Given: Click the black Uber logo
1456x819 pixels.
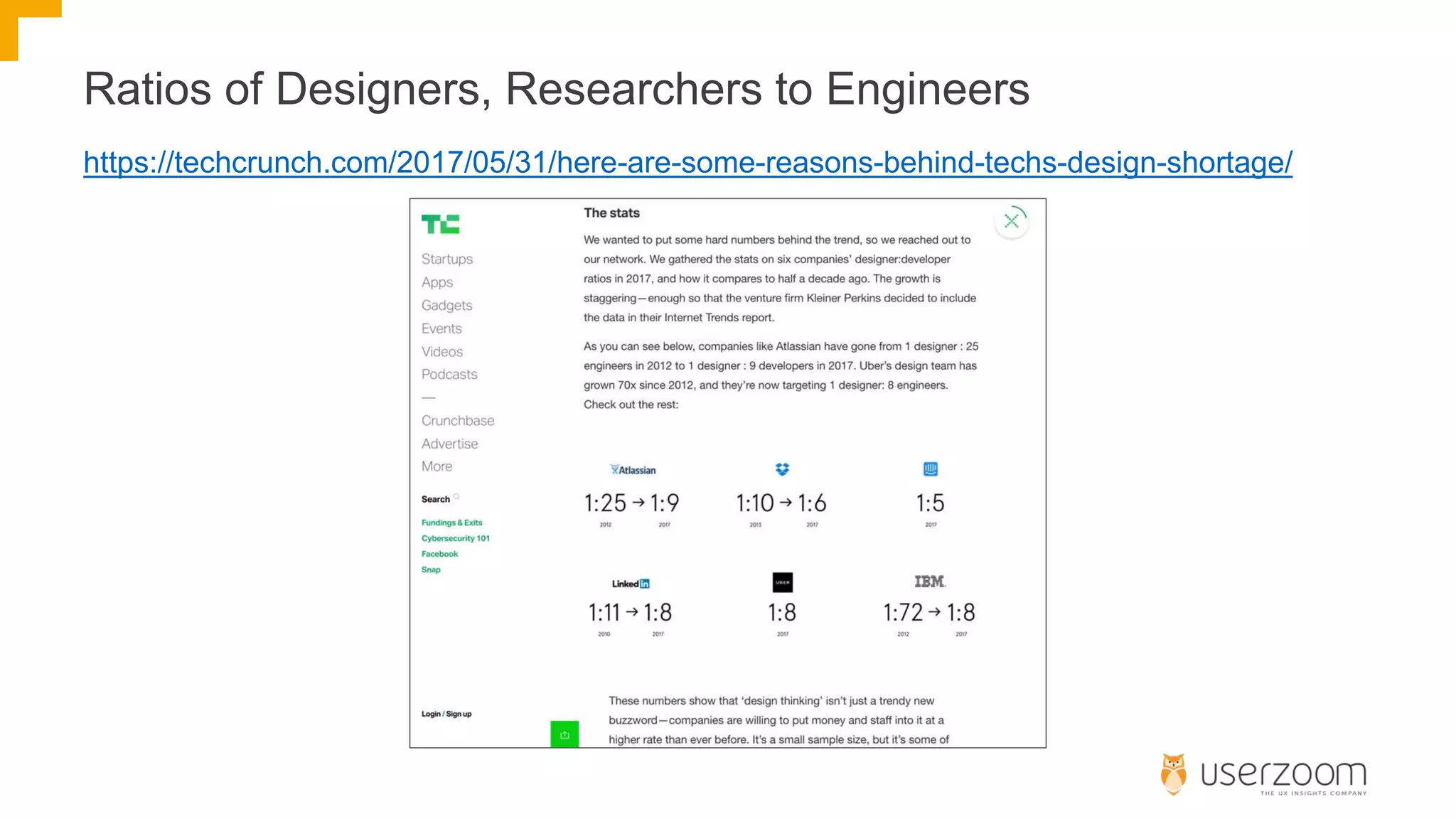Looking at the screenshot, I should point(782,582).
